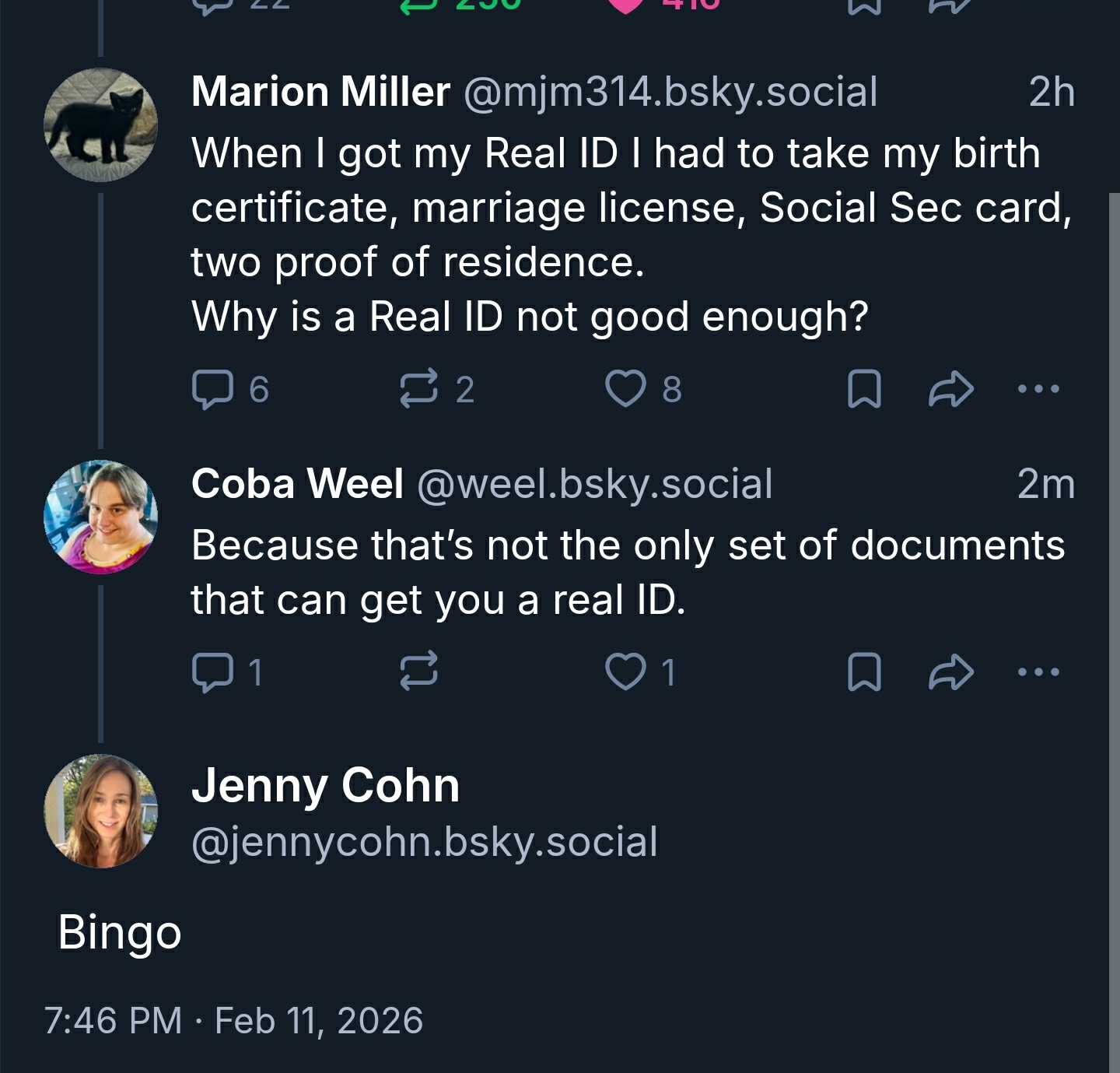
Task: Open Marion Miller's black cat avatar
Action: coord(101,124)
